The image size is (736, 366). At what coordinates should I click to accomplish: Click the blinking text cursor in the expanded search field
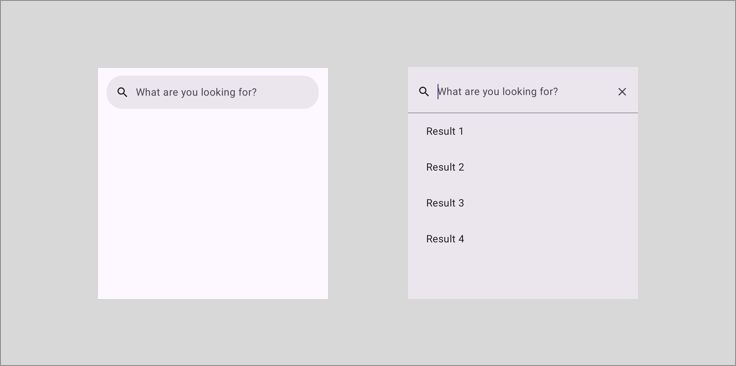click(438, 92)
